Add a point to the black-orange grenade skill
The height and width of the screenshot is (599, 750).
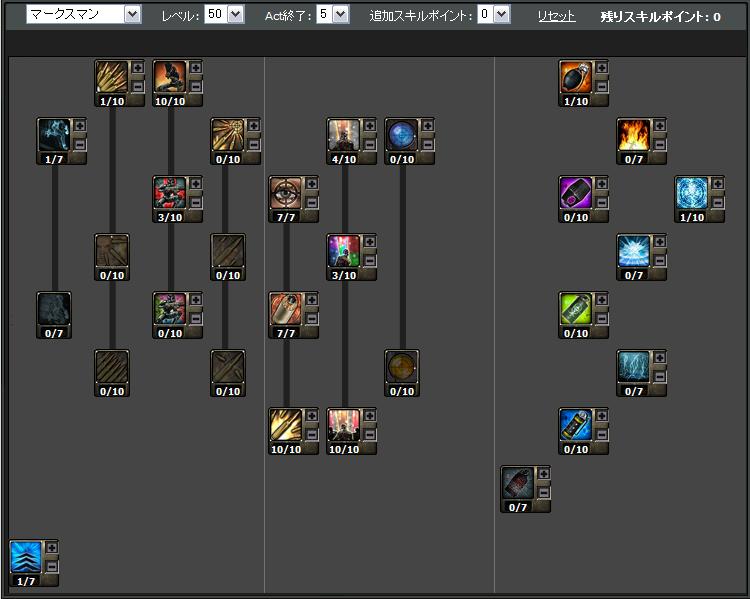(602, 68)
